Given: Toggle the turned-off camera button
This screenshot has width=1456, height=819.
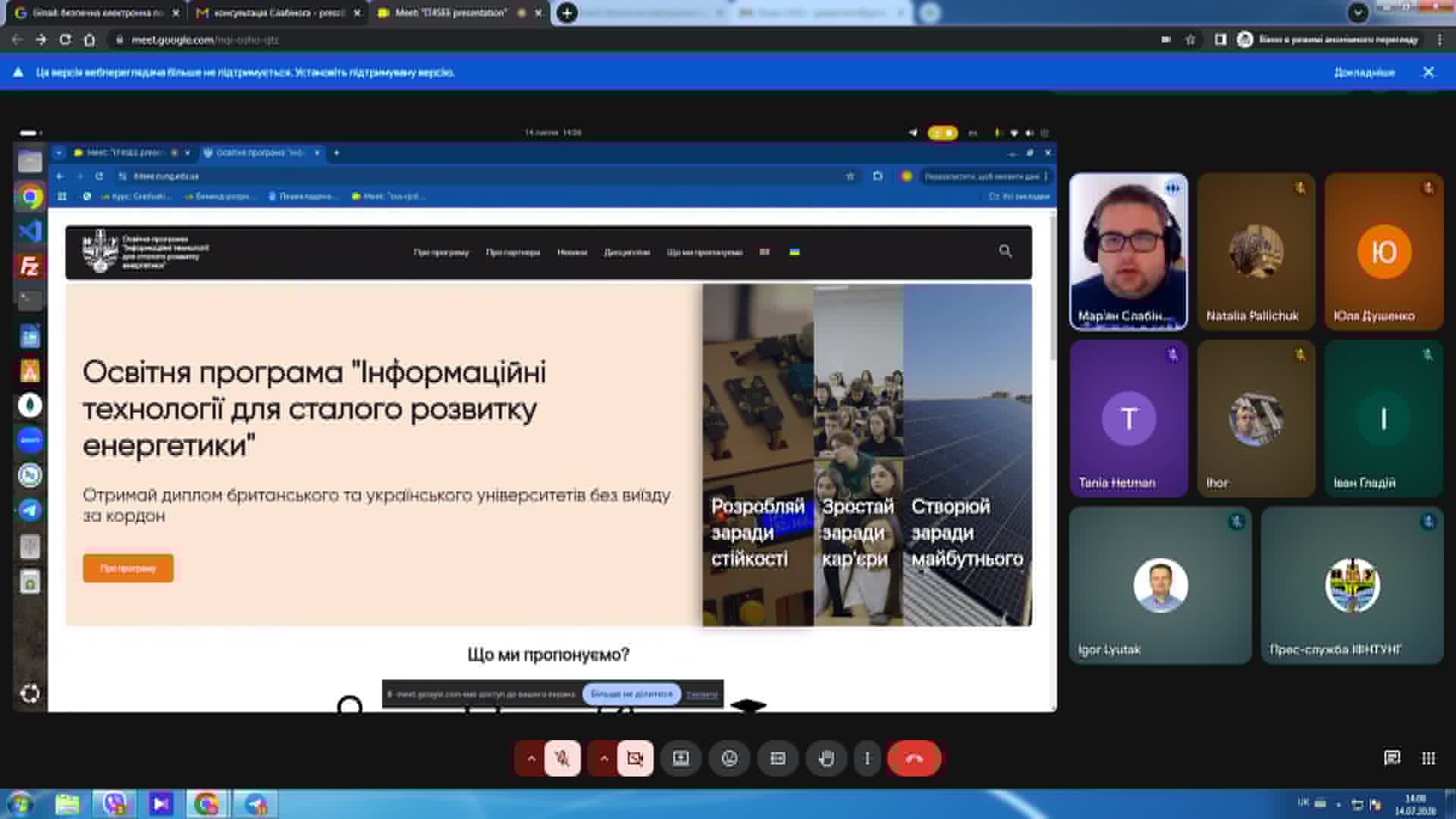Looking at the screenshot, I should (635, 758).
